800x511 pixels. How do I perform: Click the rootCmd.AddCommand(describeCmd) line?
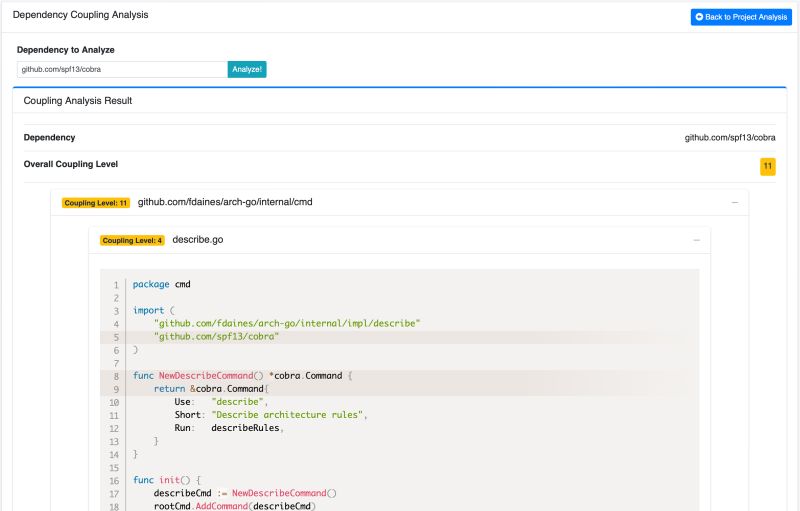pos(235,506)
